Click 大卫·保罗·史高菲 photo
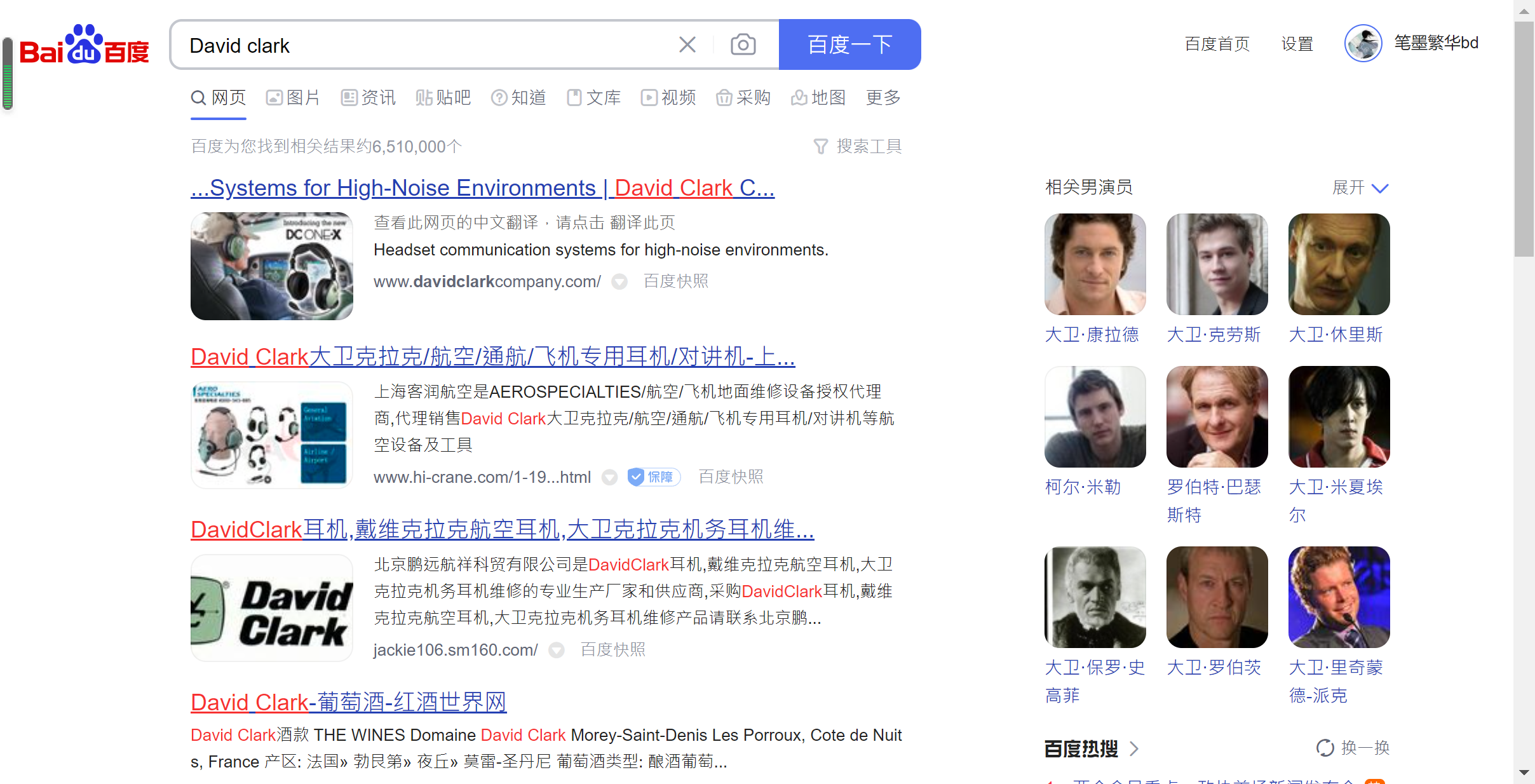Image resolution: width=1535 pixels, height=784 pixels. tap(1095, 597)
